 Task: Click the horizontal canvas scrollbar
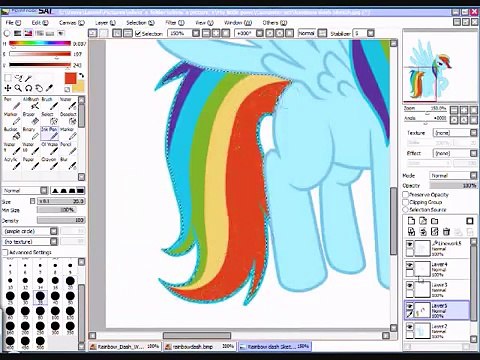(197, 335)
